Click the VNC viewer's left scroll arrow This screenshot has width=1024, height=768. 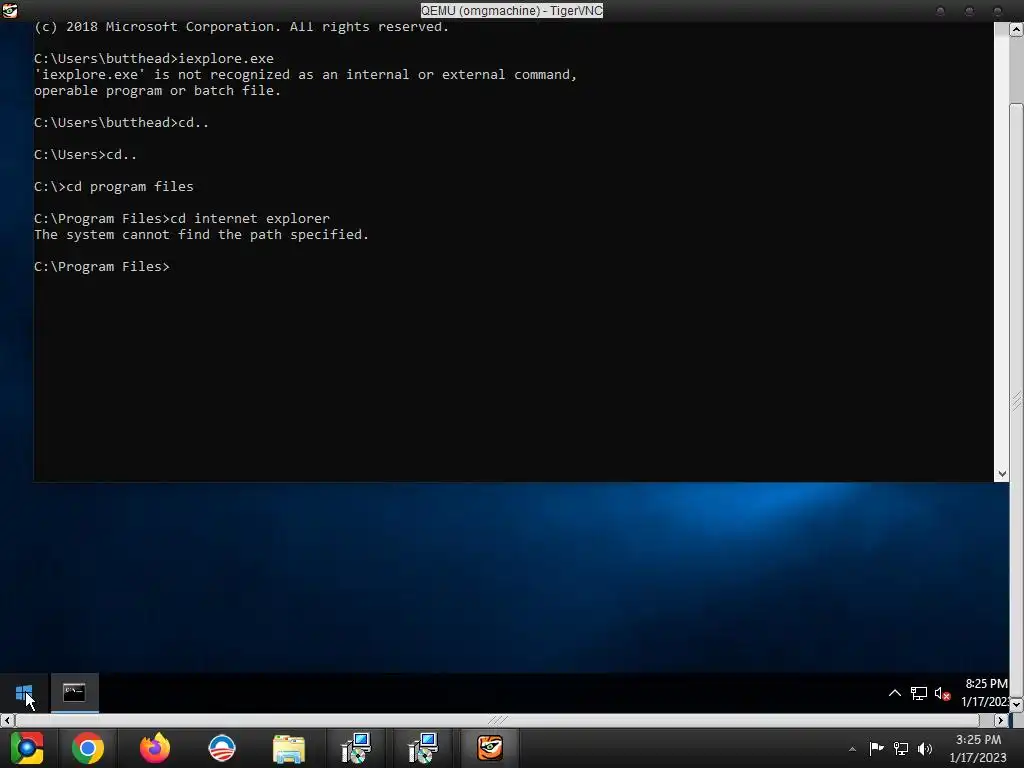coord(7,720)
